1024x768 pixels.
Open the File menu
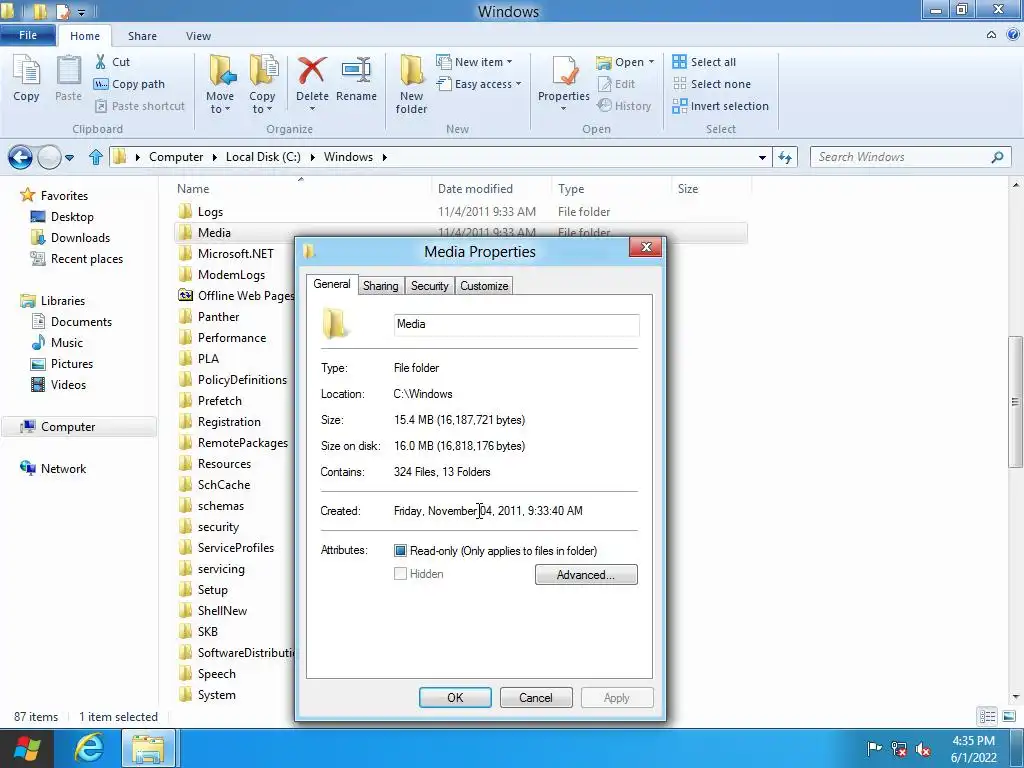pos(28,35)
